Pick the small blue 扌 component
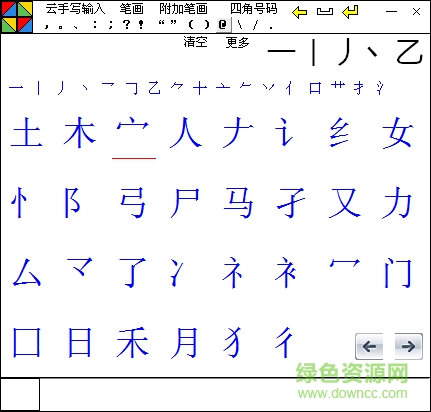 pyautogui.click(x=359, y=88)
